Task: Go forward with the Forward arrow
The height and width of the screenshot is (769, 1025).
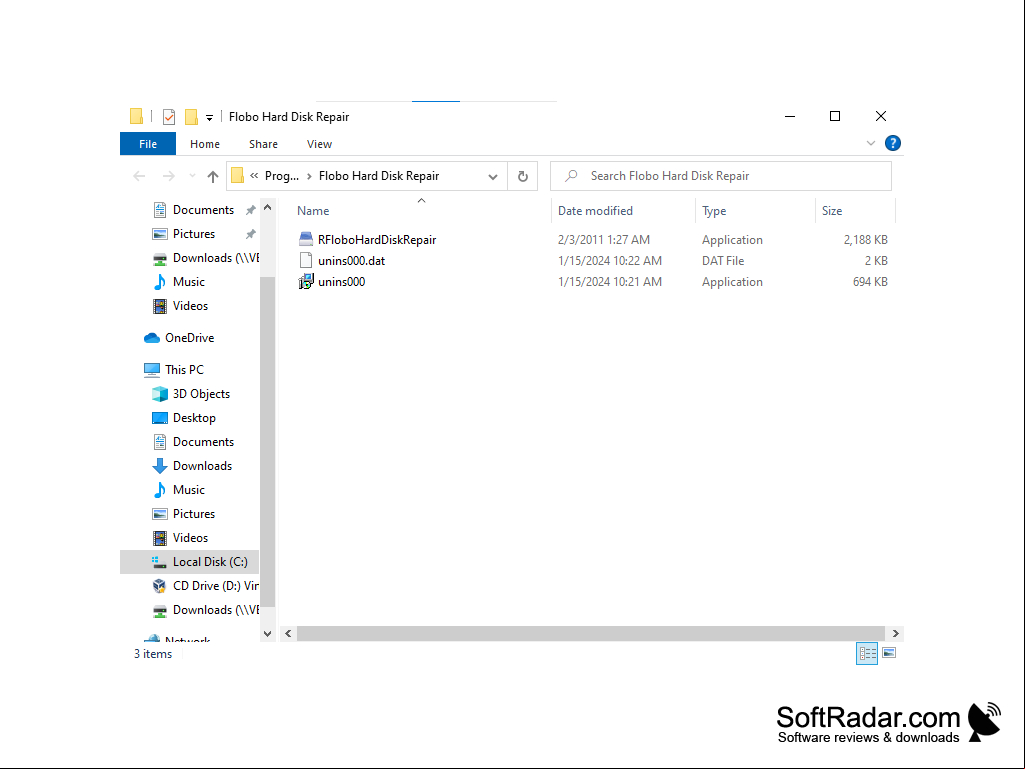Action: click(x=169, y=176)
